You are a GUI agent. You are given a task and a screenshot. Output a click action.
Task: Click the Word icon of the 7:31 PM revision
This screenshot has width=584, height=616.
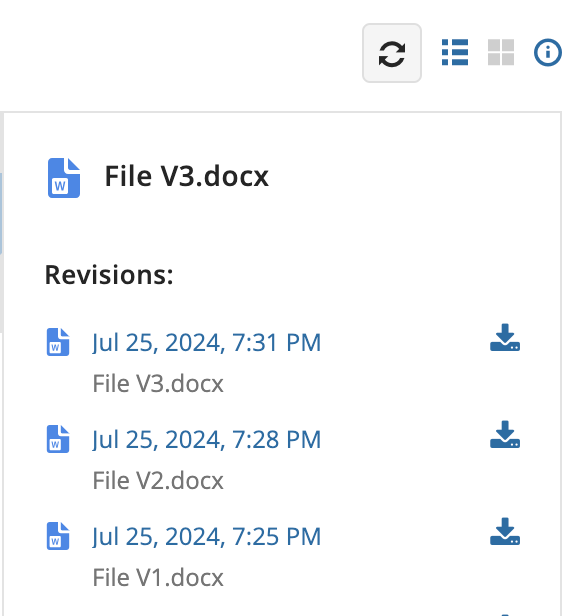click(58, 342)
